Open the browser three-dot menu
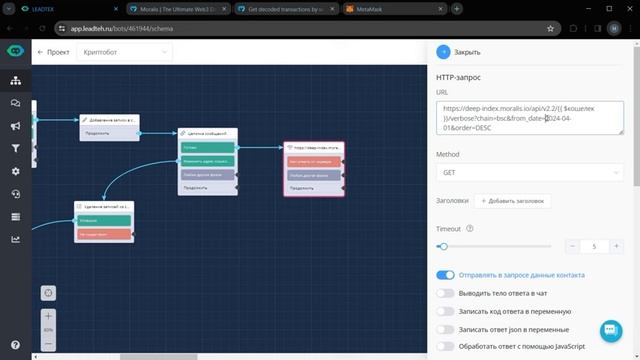 click(631, 29)
